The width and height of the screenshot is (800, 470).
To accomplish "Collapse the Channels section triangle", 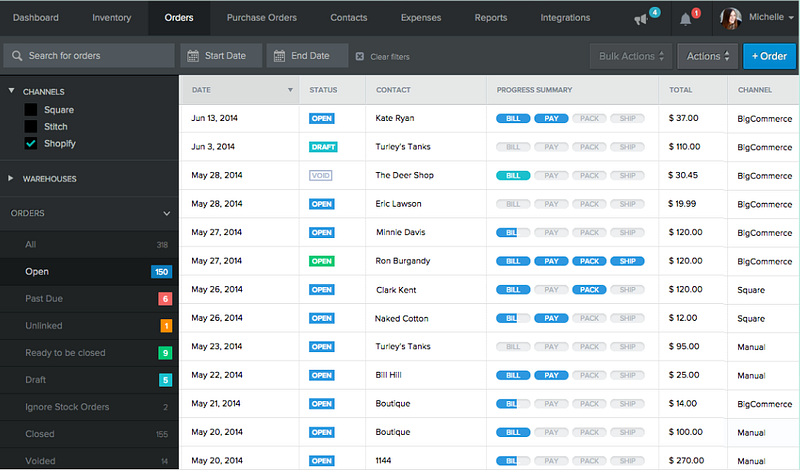I will tap(11, 91).
